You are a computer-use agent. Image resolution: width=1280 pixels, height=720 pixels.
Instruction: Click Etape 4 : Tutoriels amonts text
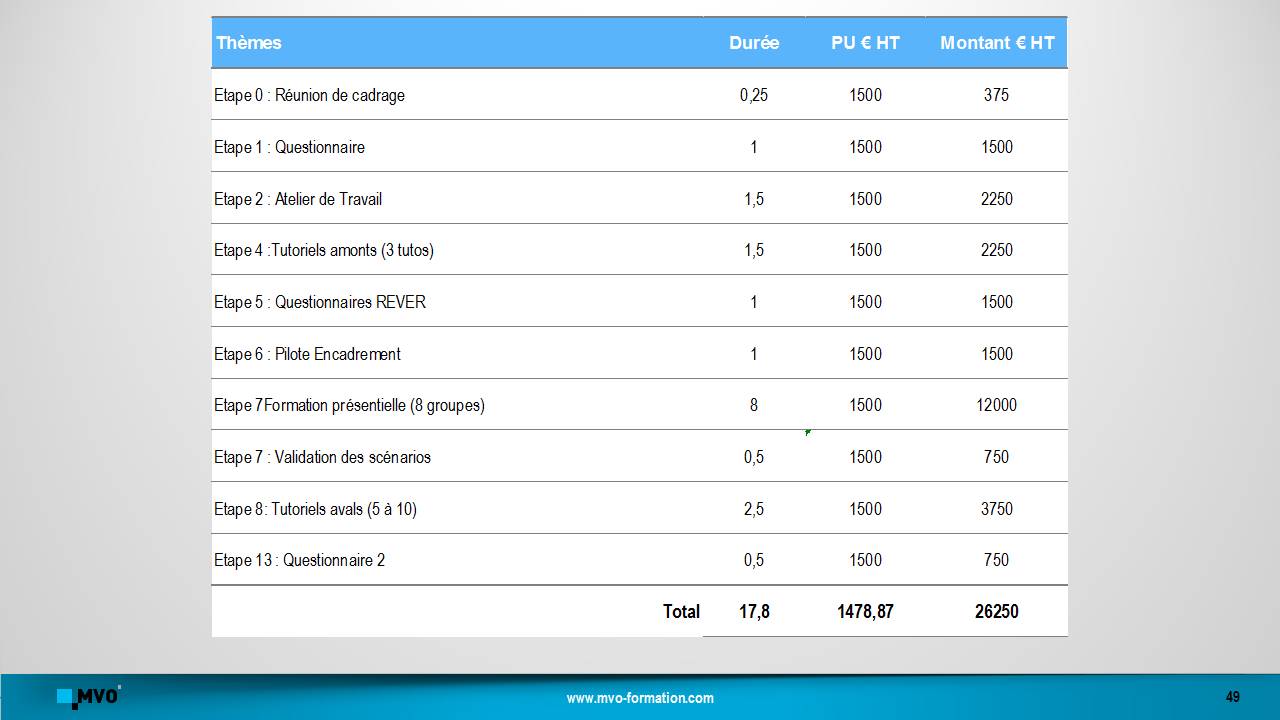pos(324,250)
